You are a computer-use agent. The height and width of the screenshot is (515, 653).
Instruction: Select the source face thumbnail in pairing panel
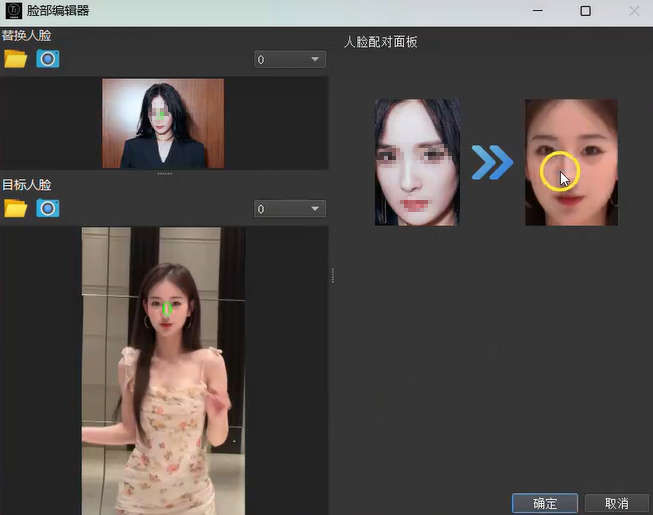(417, 162)
